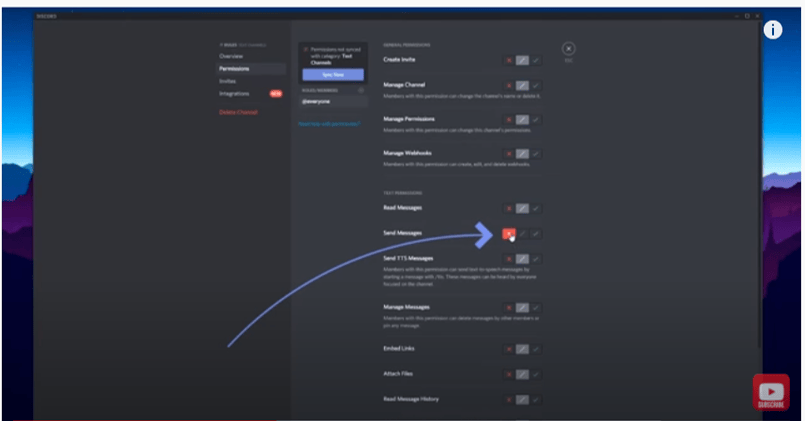Select the @everyone role
The height and width of the screenshot is (421, 805).
coord(333,102)
